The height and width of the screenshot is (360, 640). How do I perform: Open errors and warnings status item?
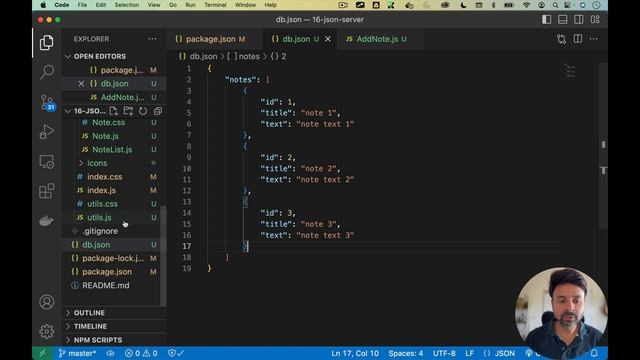tap(141, 353)
